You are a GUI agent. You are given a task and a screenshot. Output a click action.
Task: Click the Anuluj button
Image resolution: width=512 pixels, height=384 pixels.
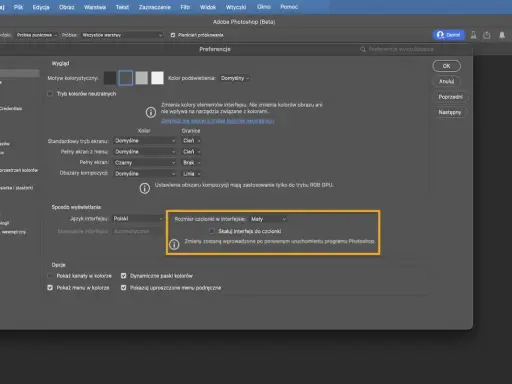tap(447, 81)
